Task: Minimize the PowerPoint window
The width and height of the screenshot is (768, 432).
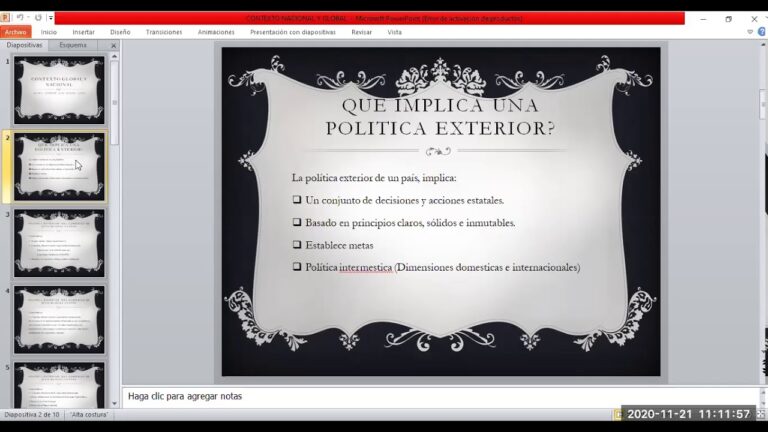Action: tap(703, 19)
